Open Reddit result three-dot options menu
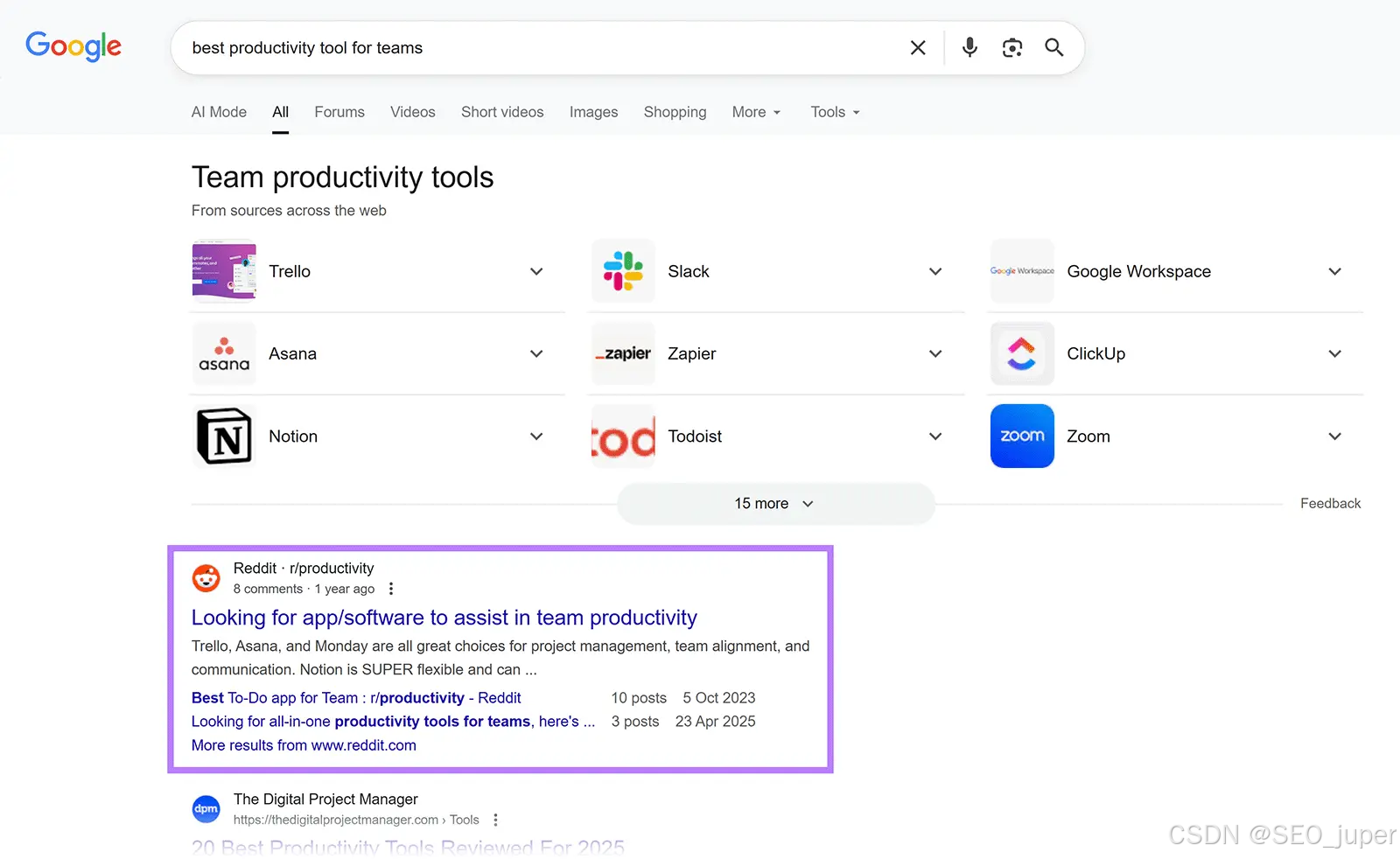This screenshot has height=859, width=1400. tap(391, 589)
